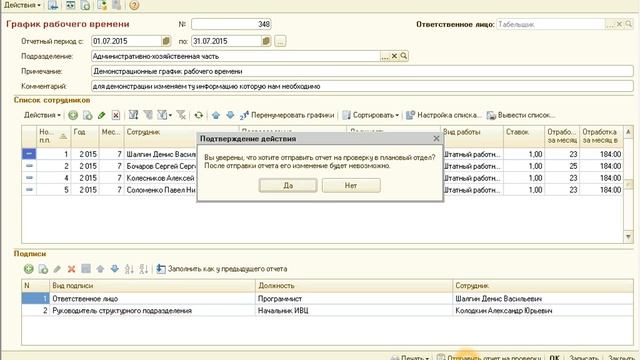
Task: Add signature green plus icon in Подписи
Action: (x=29, y=269)
